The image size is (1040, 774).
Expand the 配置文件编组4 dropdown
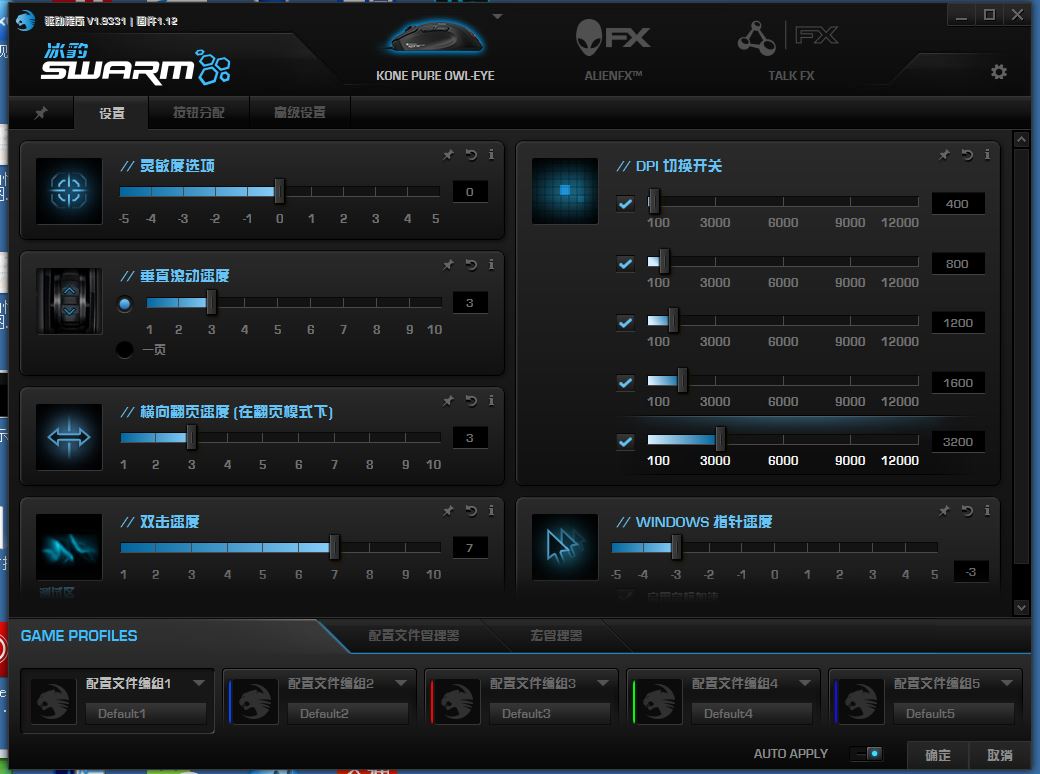tap(805, 682)
